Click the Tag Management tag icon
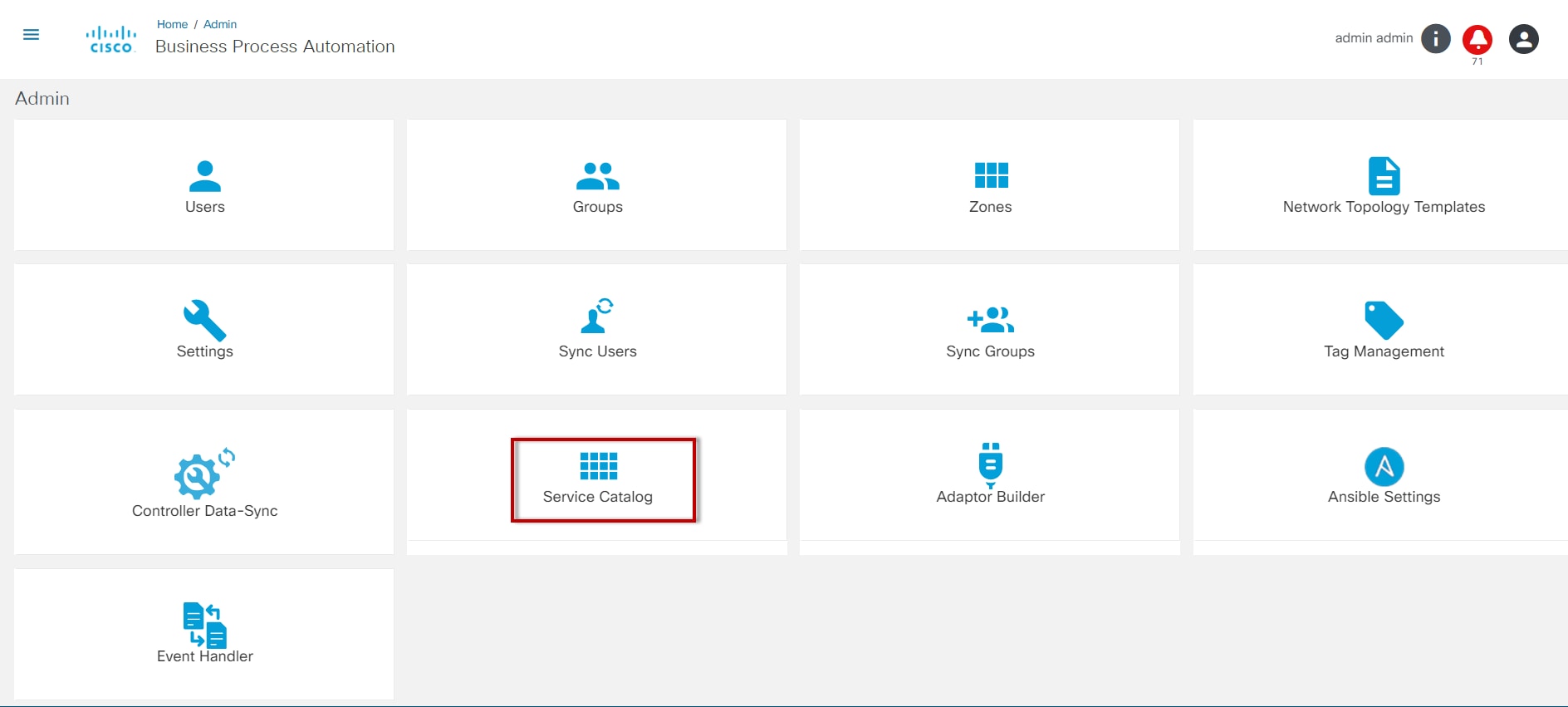This screenshot has height=707, width=1568. point(1384,321)
